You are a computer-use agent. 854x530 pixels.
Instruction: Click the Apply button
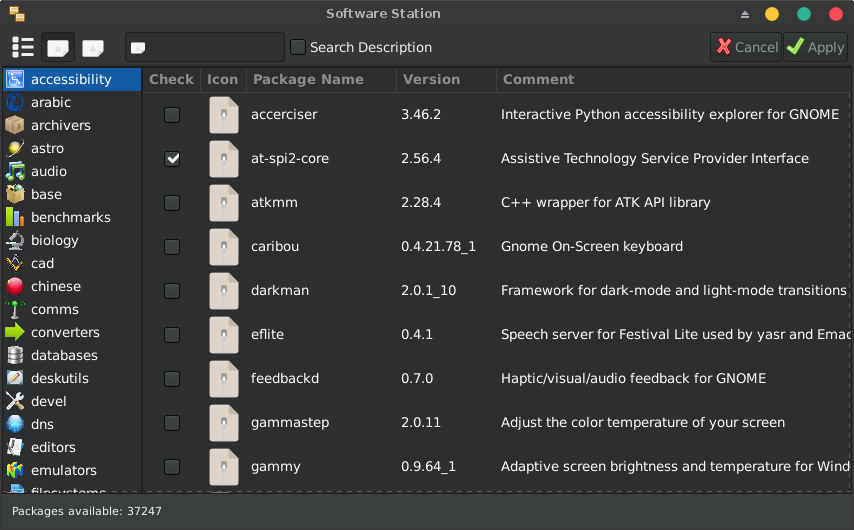tap(815, 47)
